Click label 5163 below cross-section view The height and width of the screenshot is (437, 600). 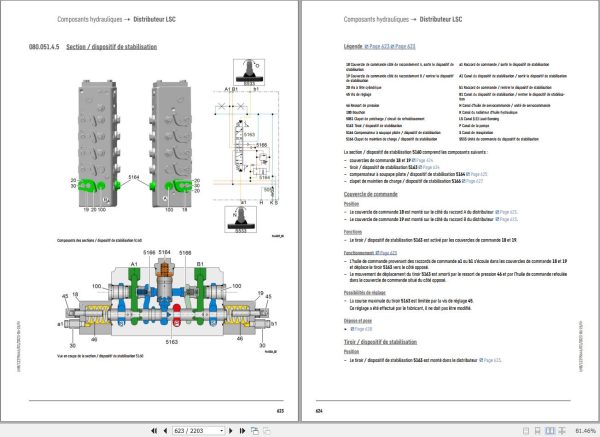point(171,342)
